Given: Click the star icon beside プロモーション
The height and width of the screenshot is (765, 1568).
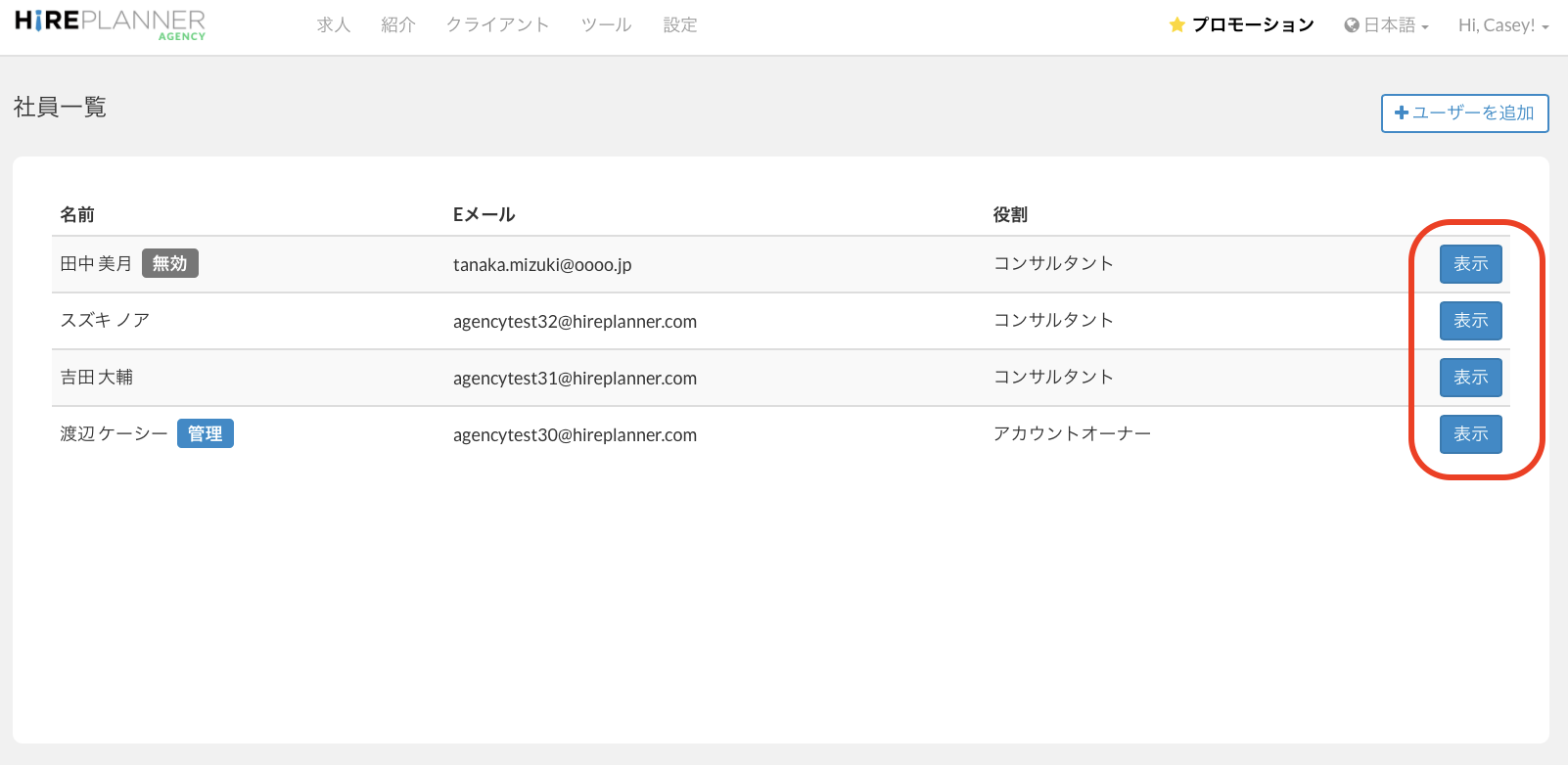Looking at the screenshot, I should pos(1176,25).
